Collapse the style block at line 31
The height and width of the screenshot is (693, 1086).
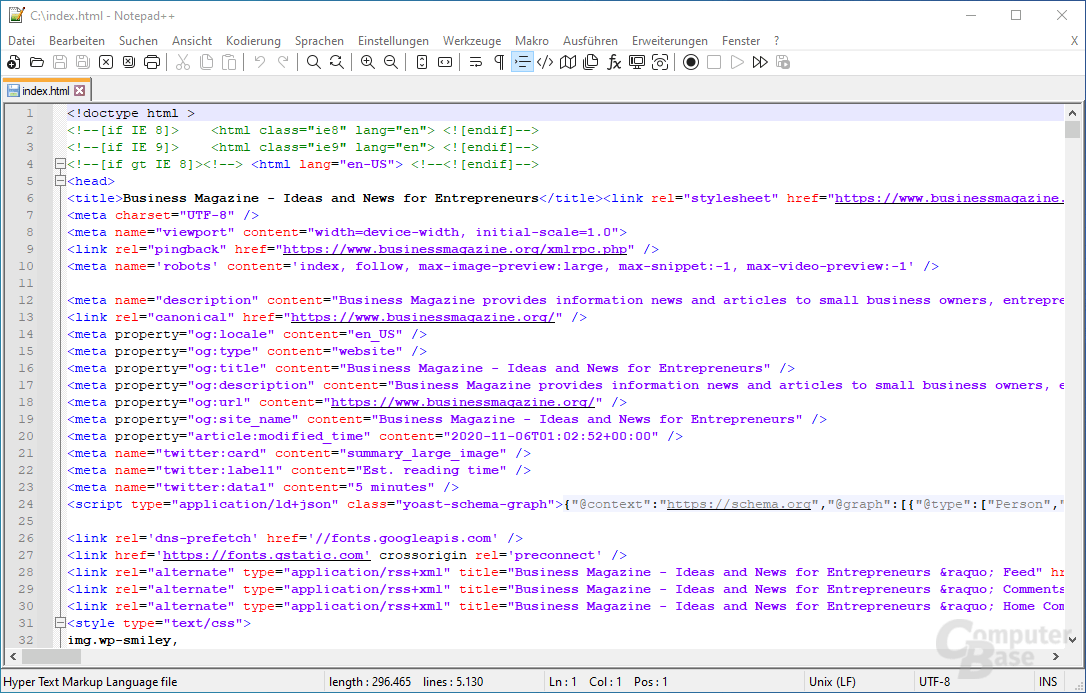point(60,622)
